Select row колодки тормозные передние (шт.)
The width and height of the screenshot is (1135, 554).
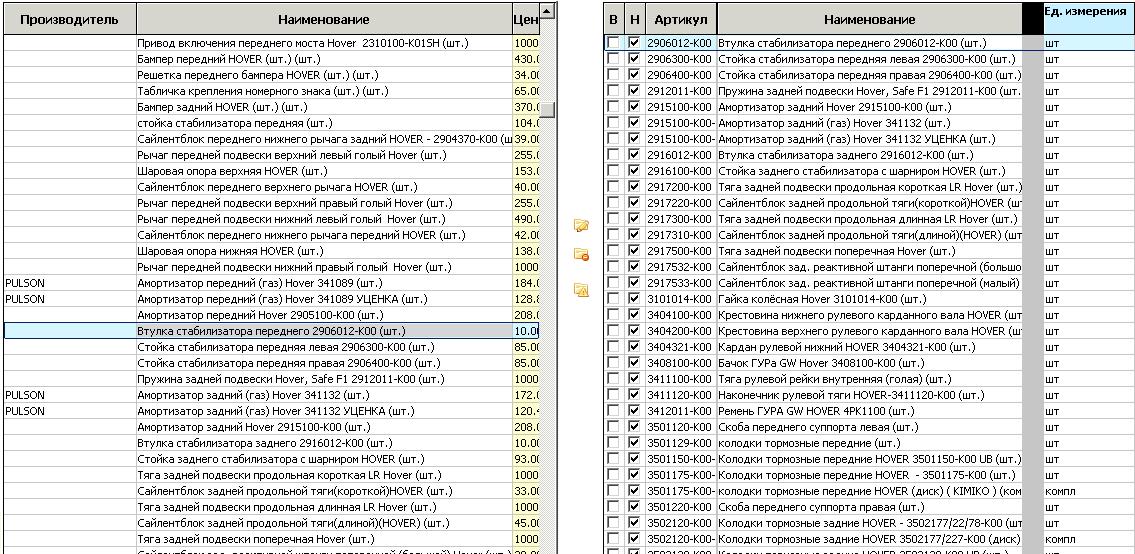coord(869,443)
